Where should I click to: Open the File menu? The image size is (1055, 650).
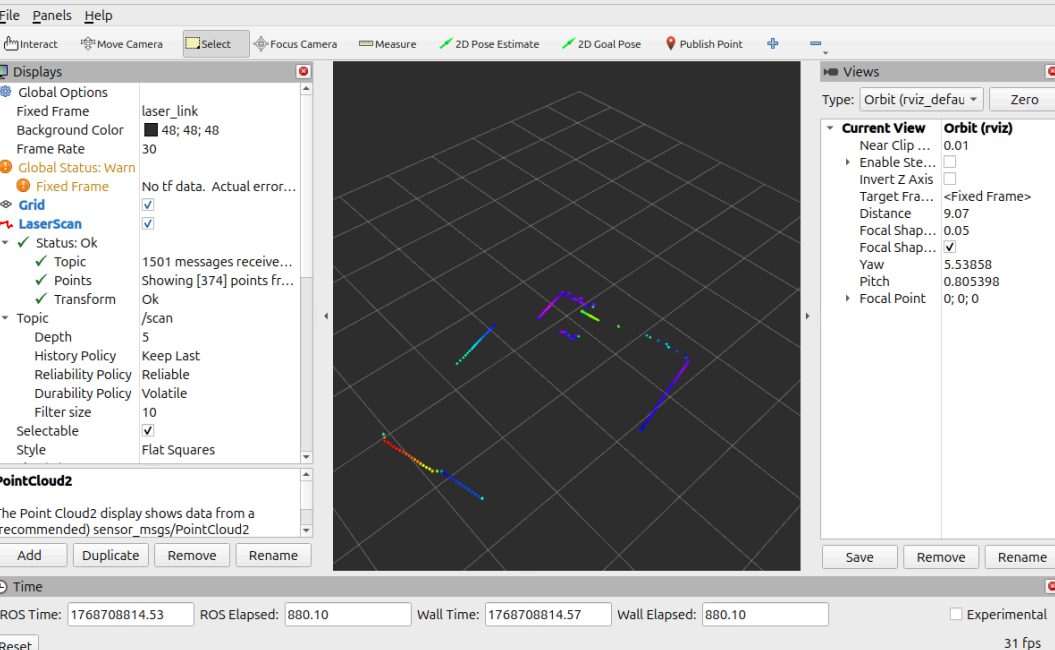[9, 15]
